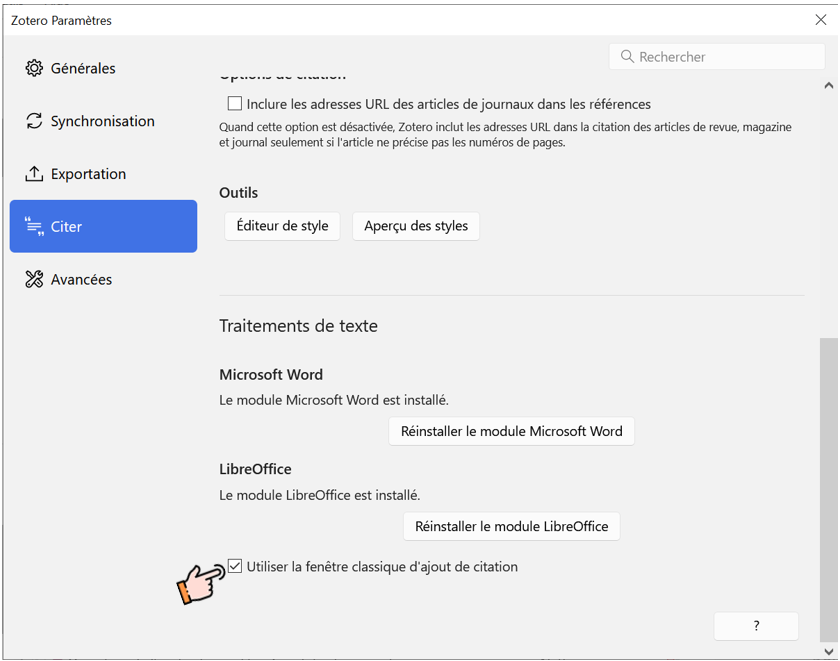Click the vertical scrollbar thumb
840x661 pixels.
829,490
